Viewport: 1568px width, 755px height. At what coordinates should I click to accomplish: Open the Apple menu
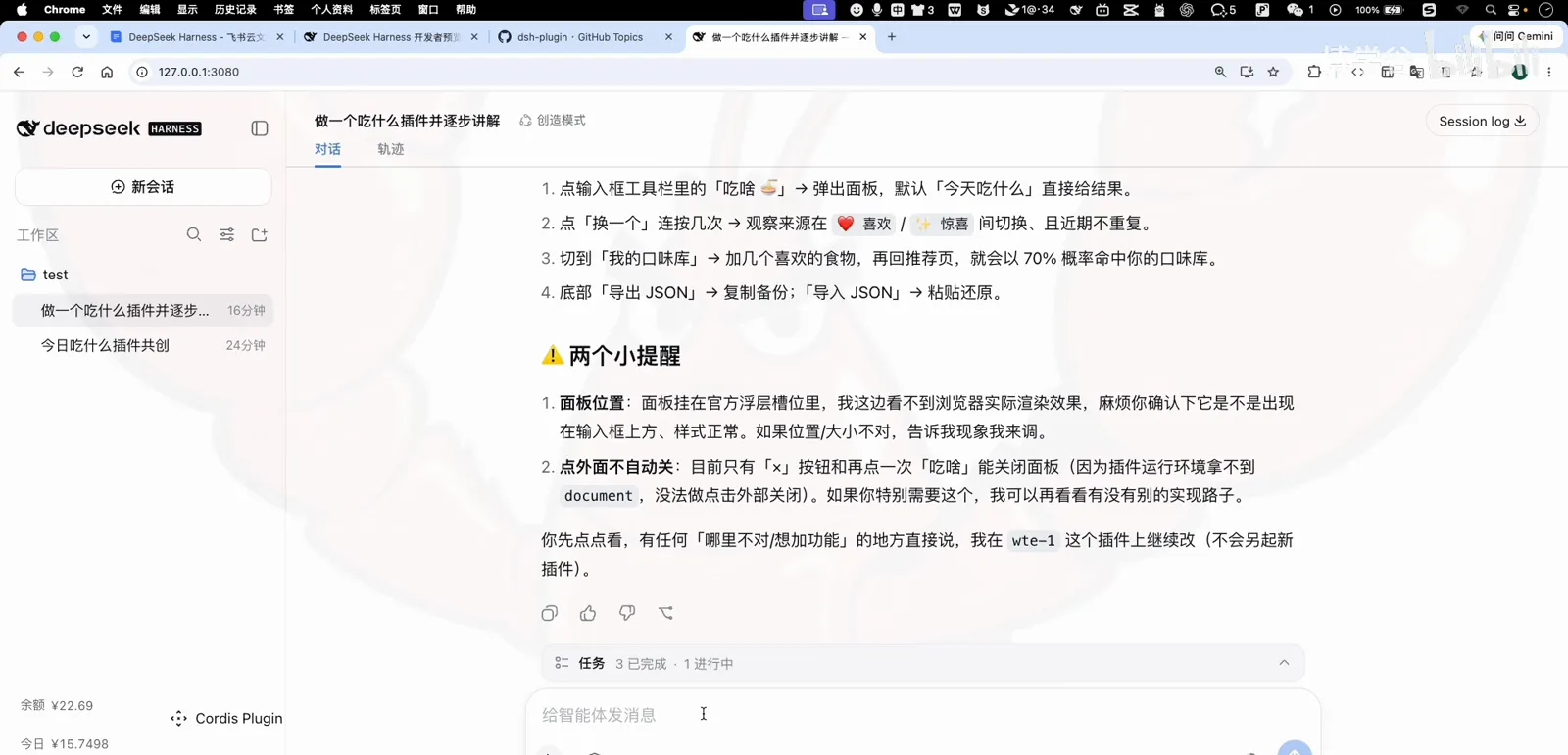pyautogui.click(x=22, y=10)
